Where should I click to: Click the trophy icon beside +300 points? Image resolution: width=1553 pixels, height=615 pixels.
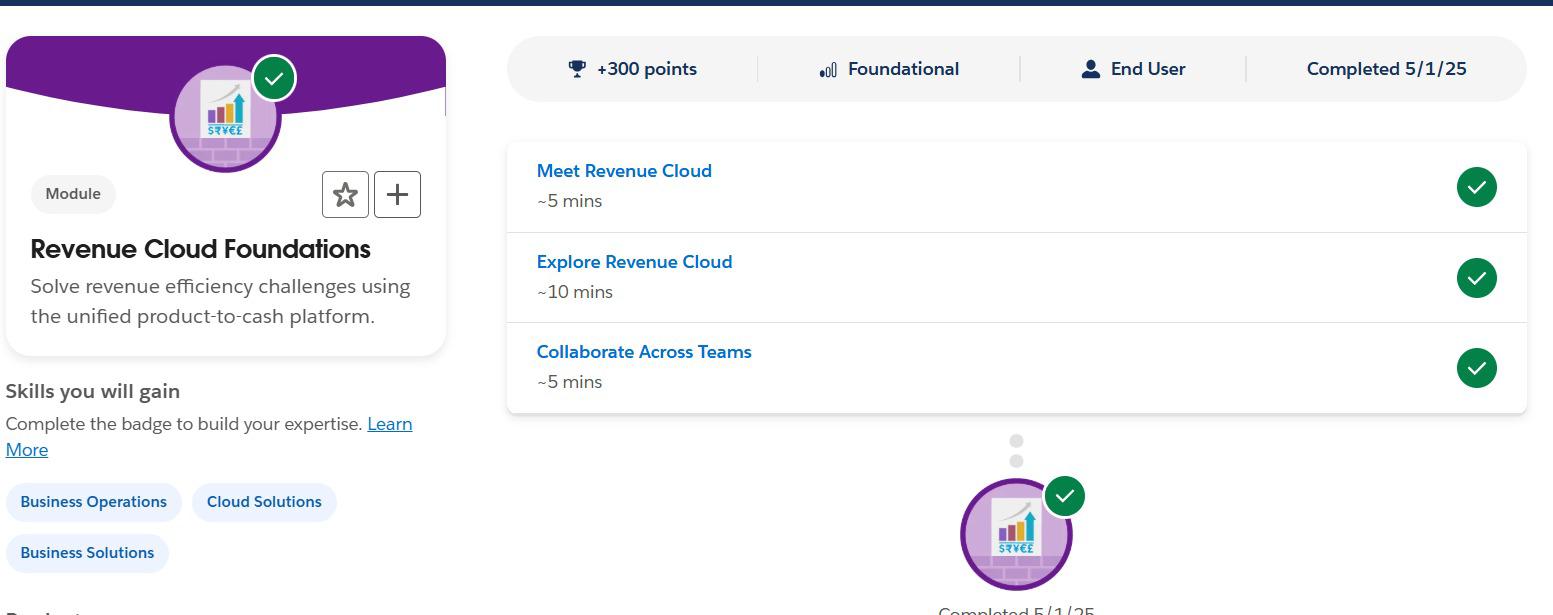point(577,69)
